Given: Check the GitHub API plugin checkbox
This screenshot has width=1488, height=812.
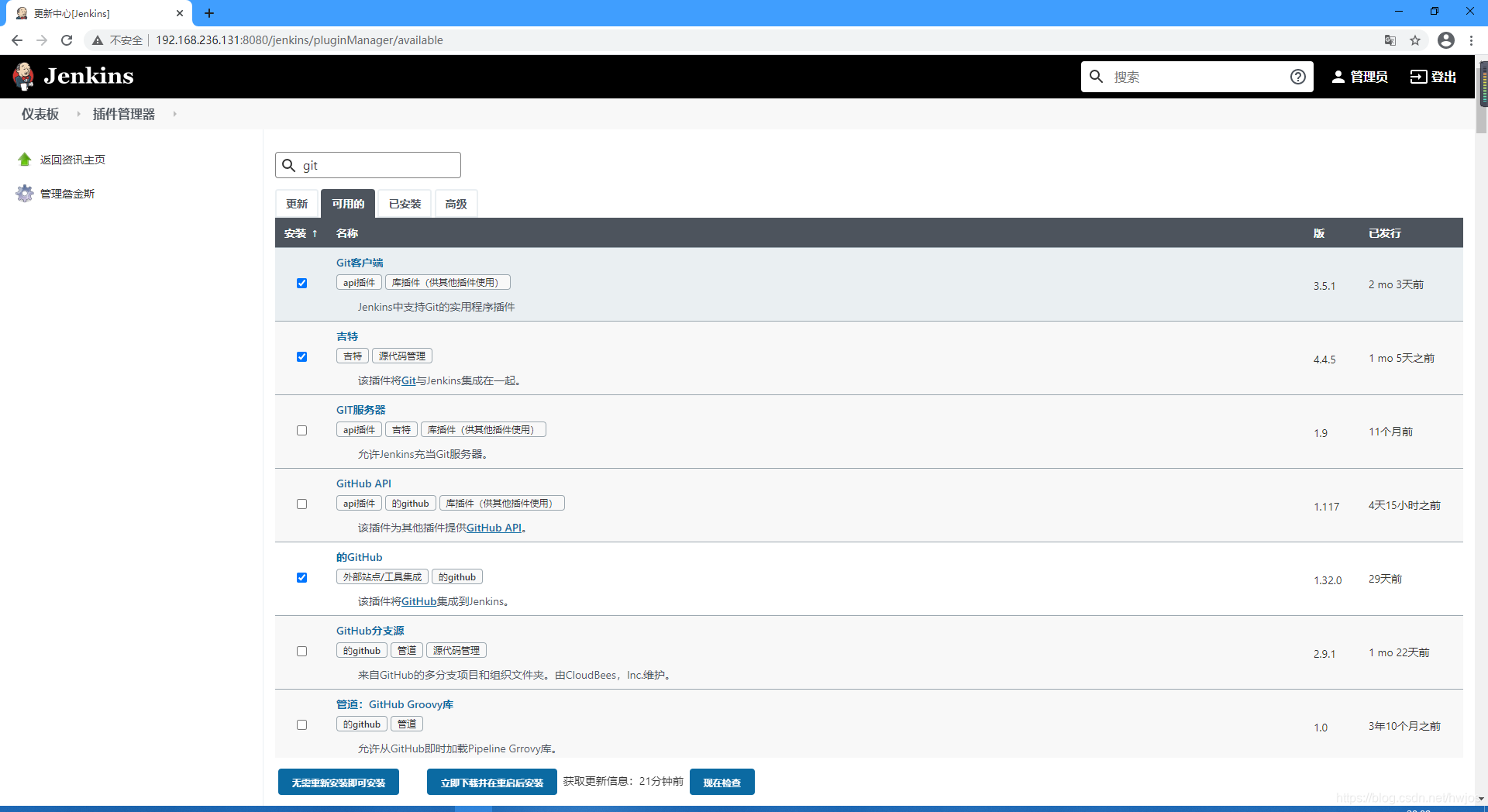Looking at the screenshot, I should point(302,504).
